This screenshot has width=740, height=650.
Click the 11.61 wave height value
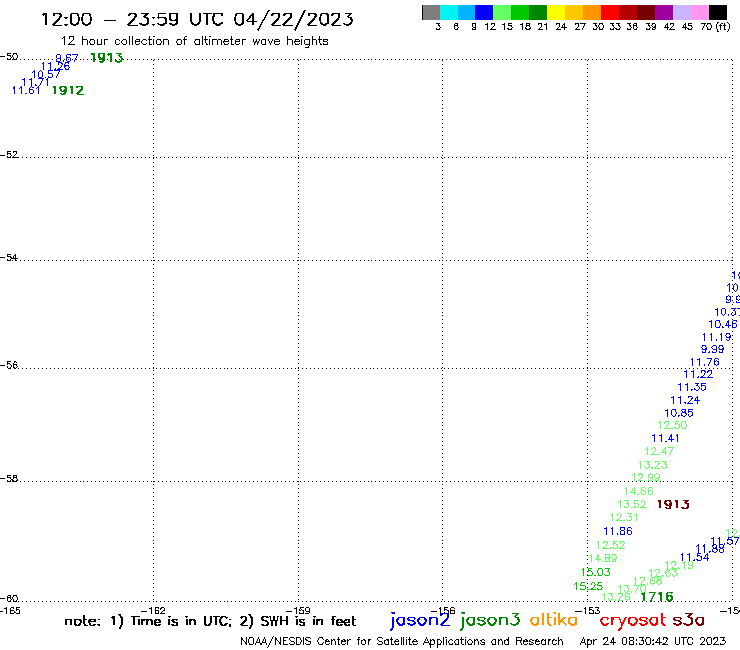[x=26, y=90]
